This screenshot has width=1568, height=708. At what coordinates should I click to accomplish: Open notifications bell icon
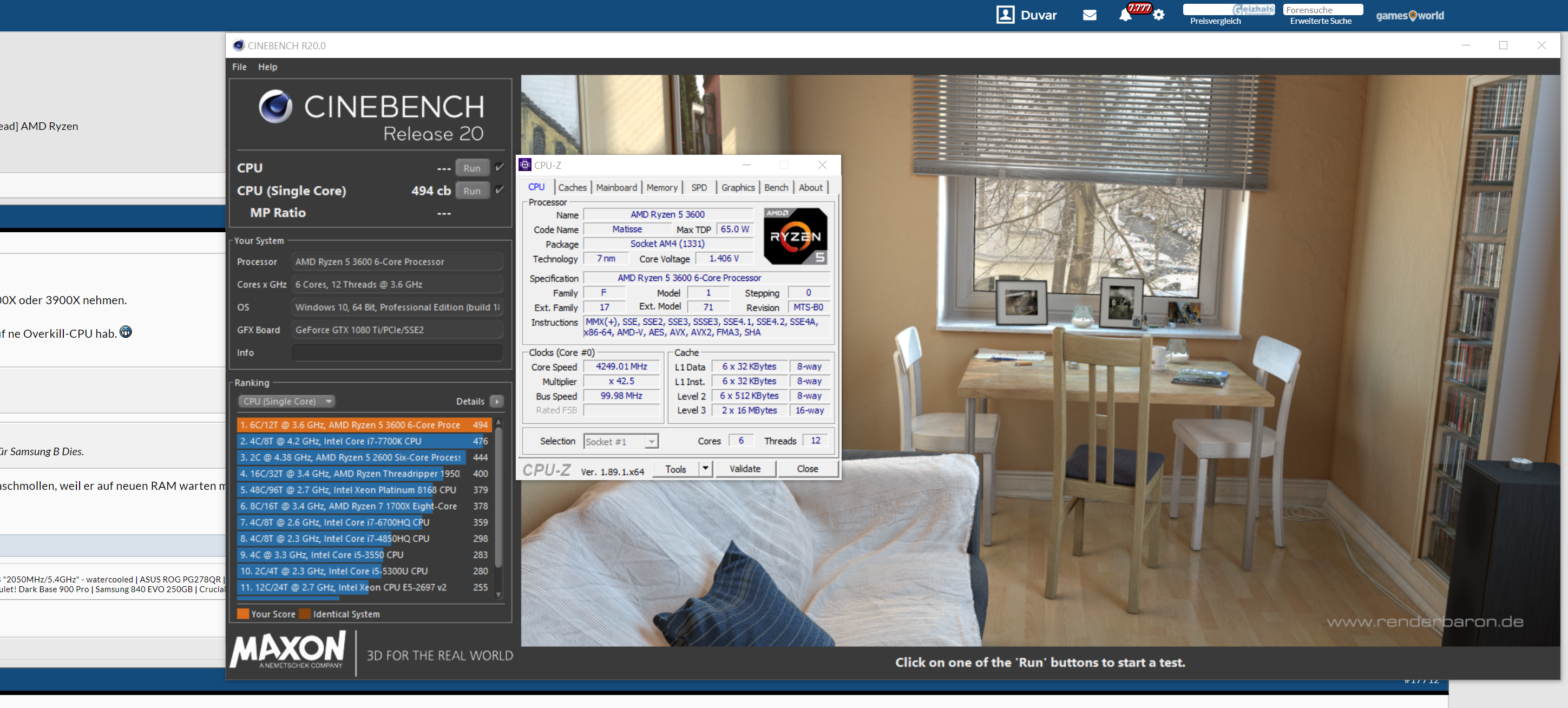click(x=1125, y=15)
